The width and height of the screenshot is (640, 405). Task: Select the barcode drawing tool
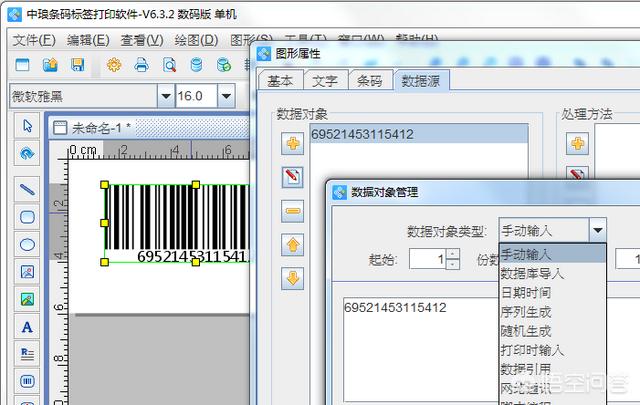tap(27, 381)
